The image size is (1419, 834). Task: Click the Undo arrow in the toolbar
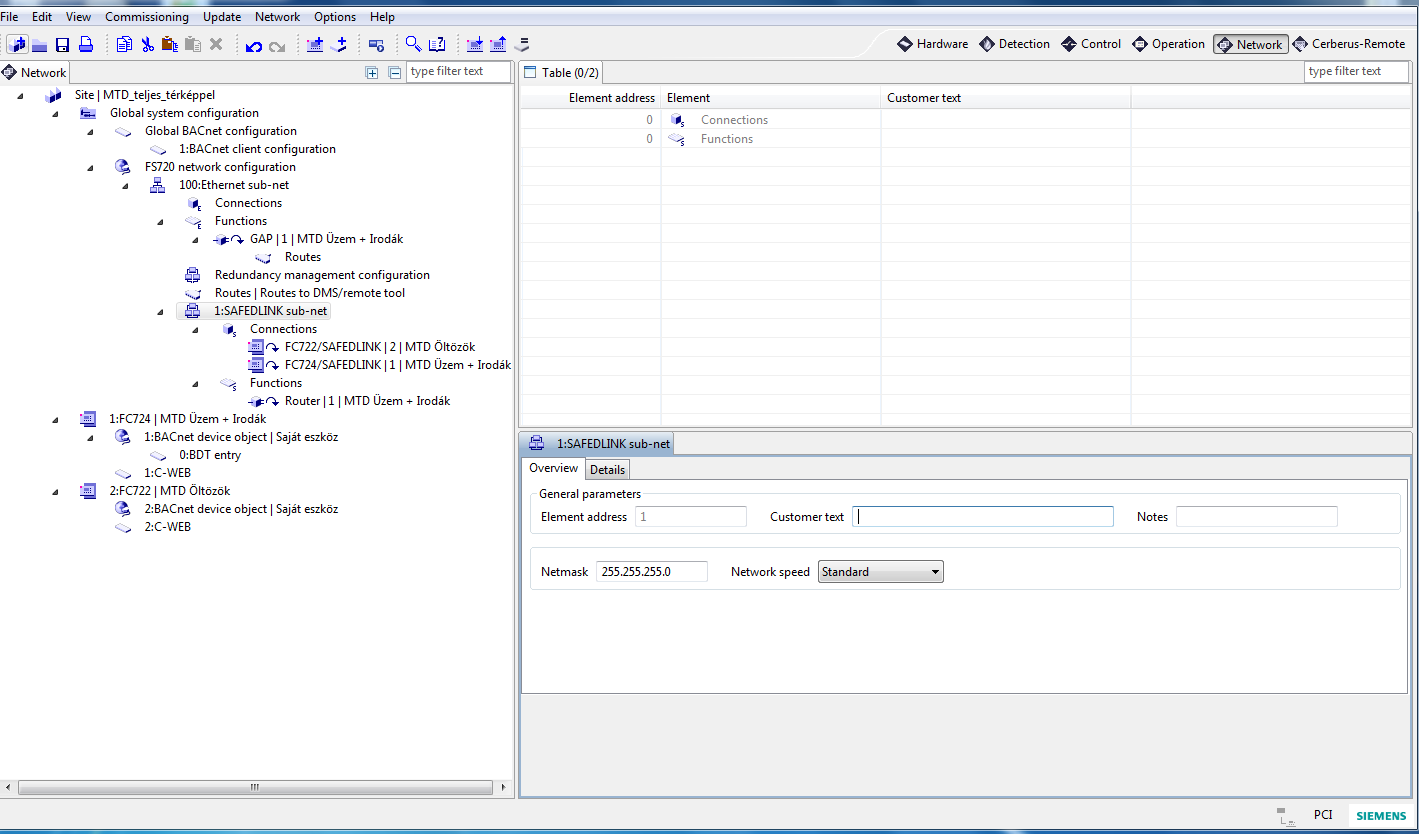pos(253,45)
